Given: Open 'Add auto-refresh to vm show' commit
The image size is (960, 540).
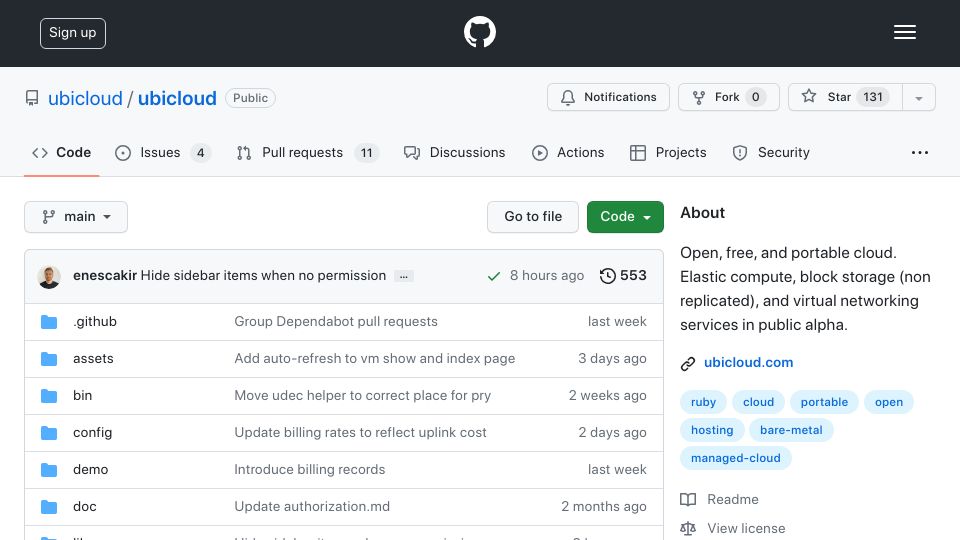Looking at the screenshot, I should [375, 359].
